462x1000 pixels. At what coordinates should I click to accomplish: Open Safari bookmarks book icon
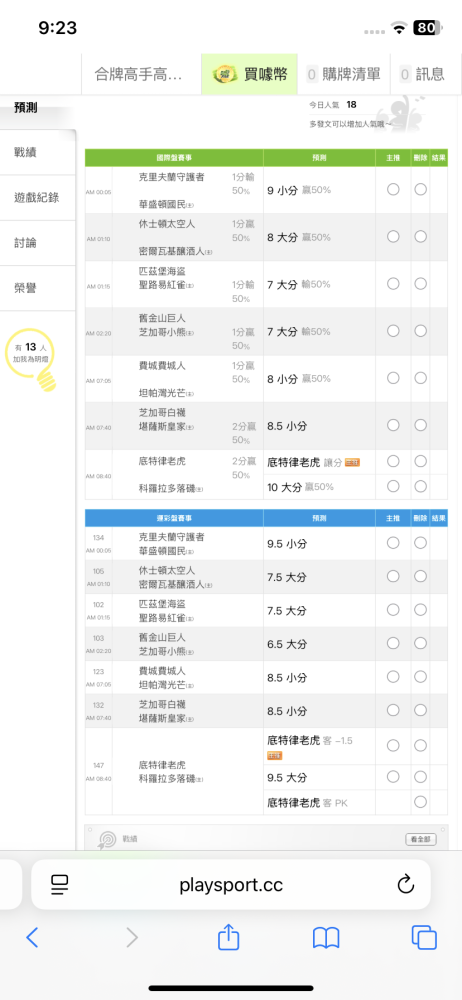[326, 938]
